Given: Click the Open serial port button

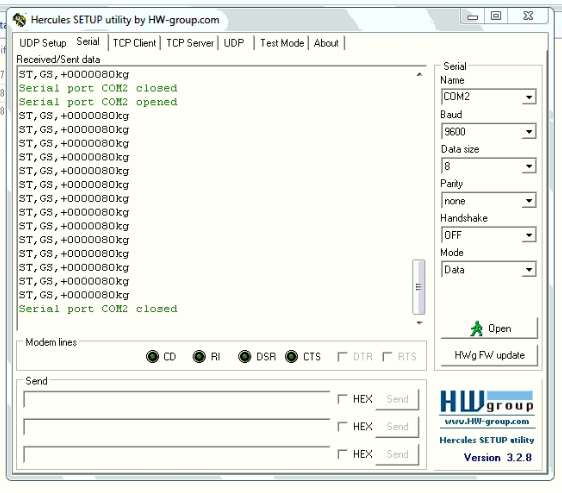Looking at the screenshot, I should pos(489,328).
